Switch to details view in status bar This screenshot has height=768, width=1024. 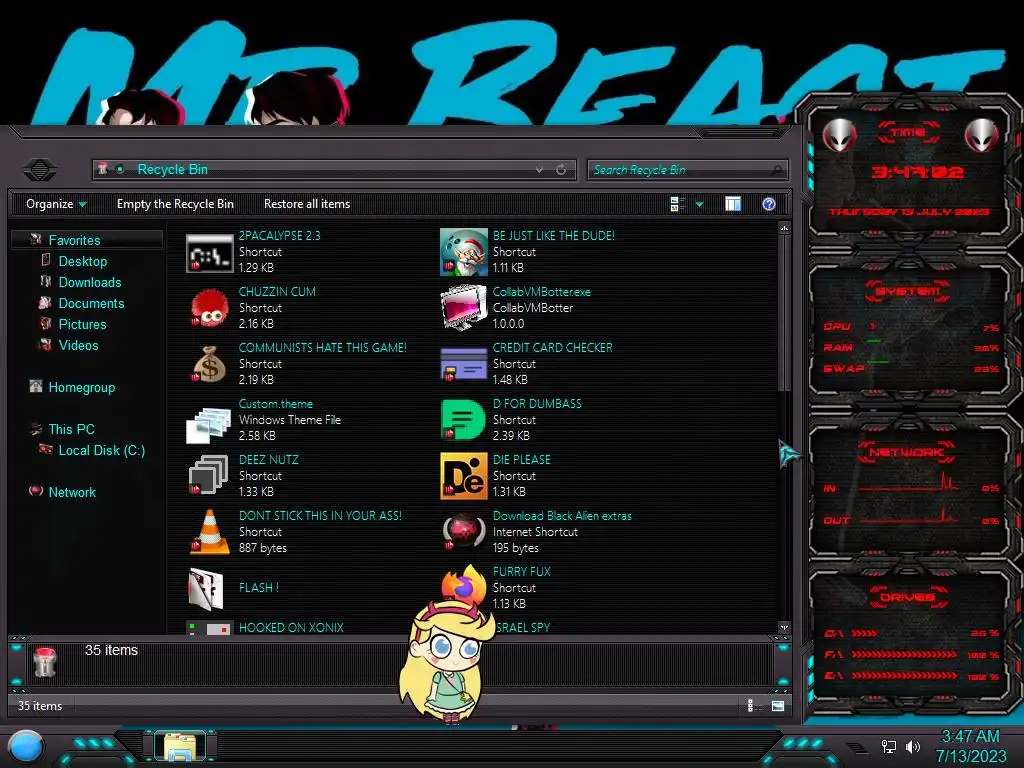click(753, 706)
